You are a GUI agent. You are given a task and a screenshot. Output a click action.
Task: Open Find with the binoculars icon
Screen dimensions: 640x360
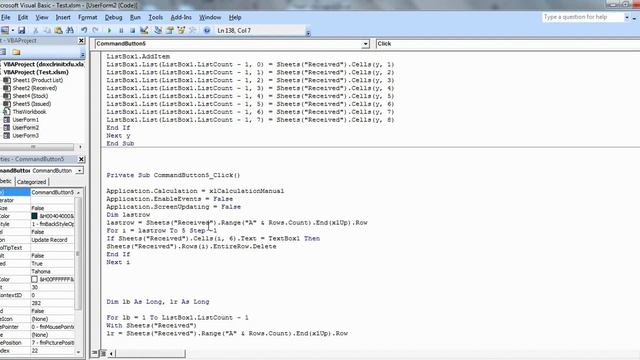coord(70,30)
